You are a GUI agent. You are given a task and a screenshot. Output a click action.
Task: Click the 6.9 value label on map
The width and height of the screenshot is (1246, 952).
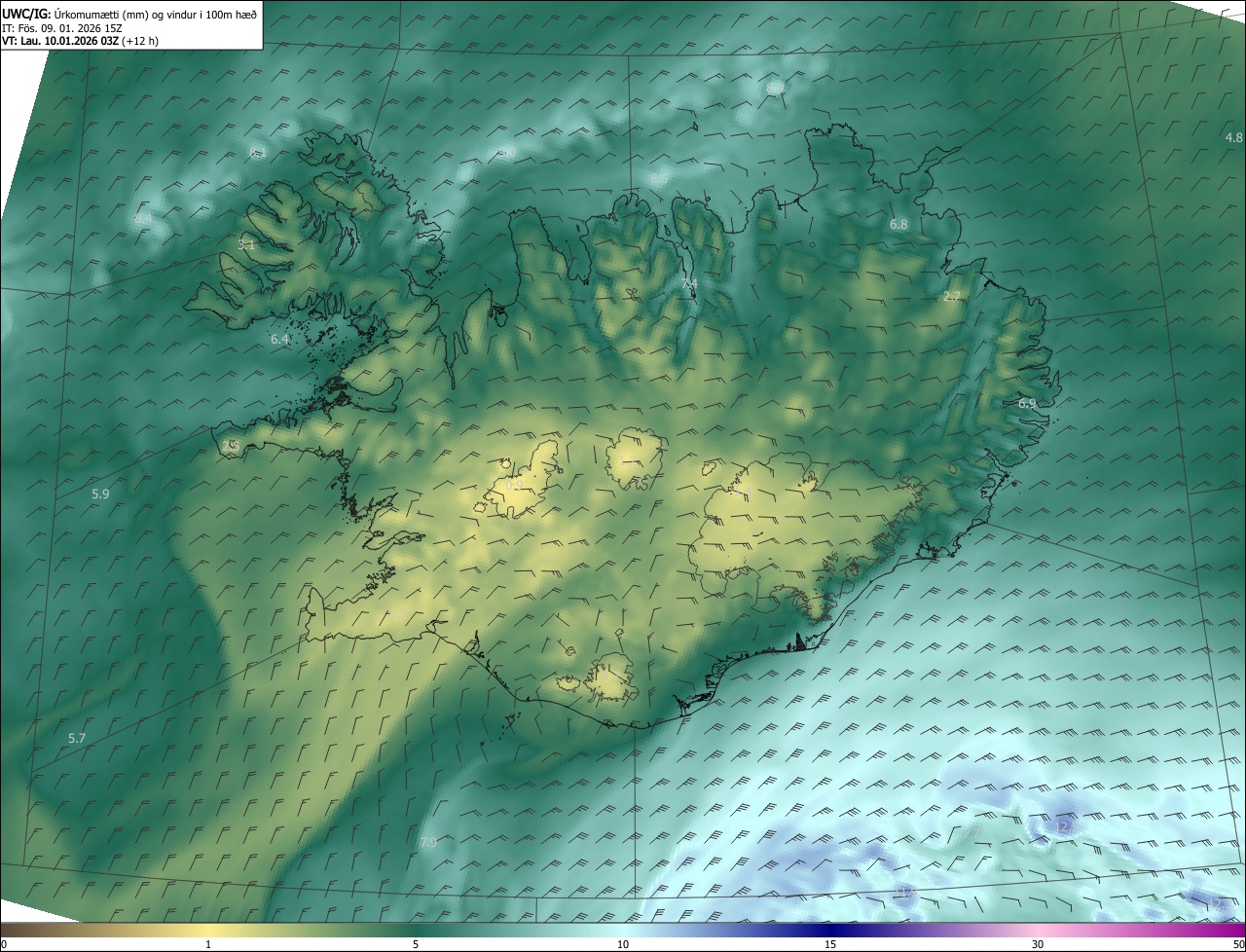point(1027,403)
